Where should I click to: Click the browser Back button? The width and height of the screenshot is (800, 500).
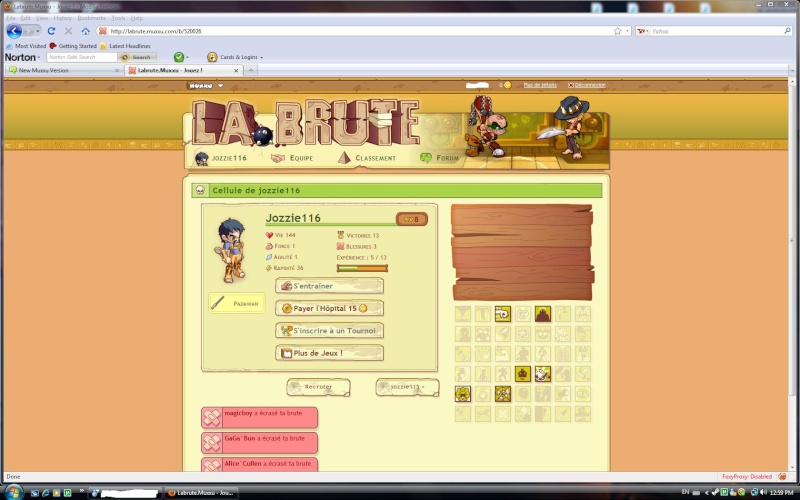click(14, 31)
